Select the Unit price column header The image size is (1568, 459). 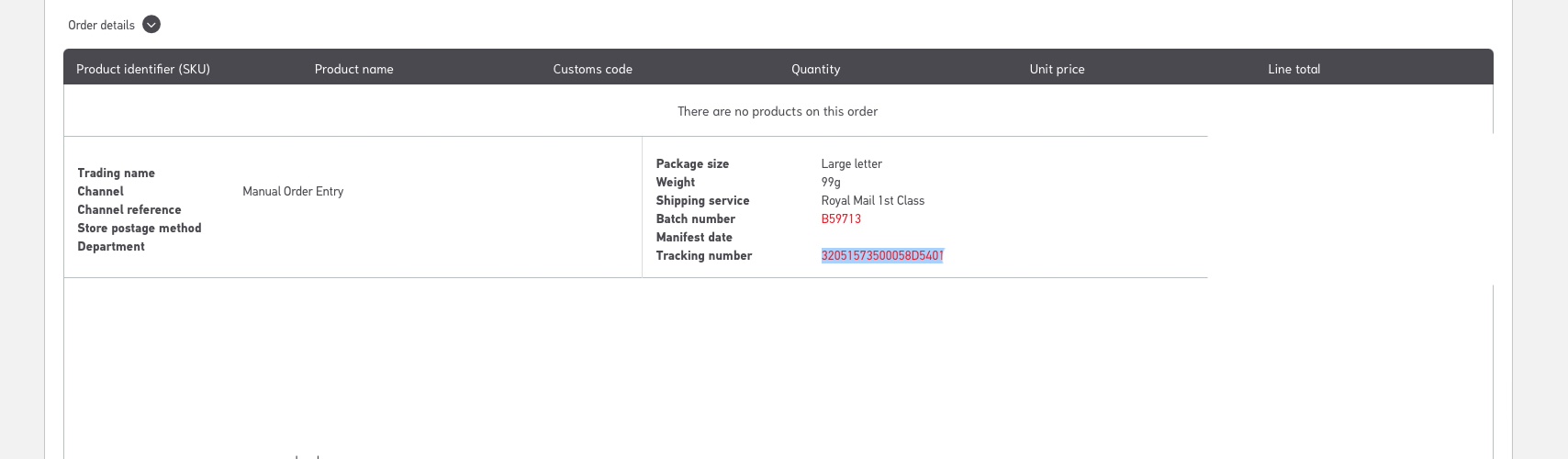[x=1057, y=69]
